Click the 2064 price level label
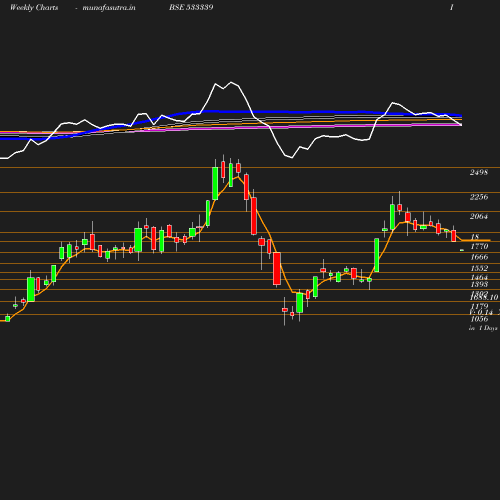Image resolution: width=500 pixels, height=500 pixels. [x=479, y=216]
